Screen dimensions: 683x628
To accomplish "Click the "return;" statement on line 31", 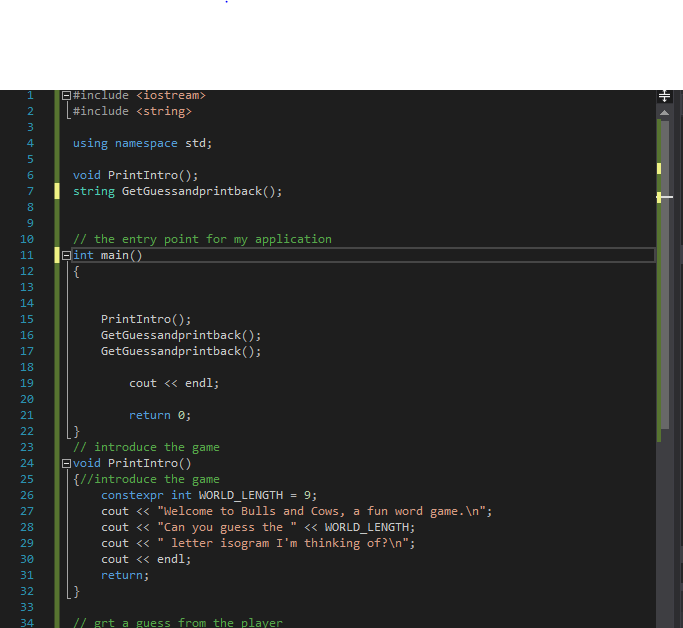I will [125, 575].
